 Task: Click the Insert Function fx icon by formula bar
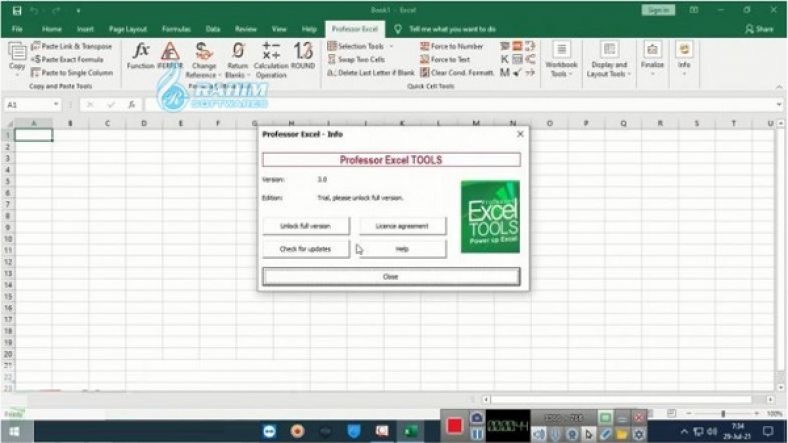pos(131,104)
